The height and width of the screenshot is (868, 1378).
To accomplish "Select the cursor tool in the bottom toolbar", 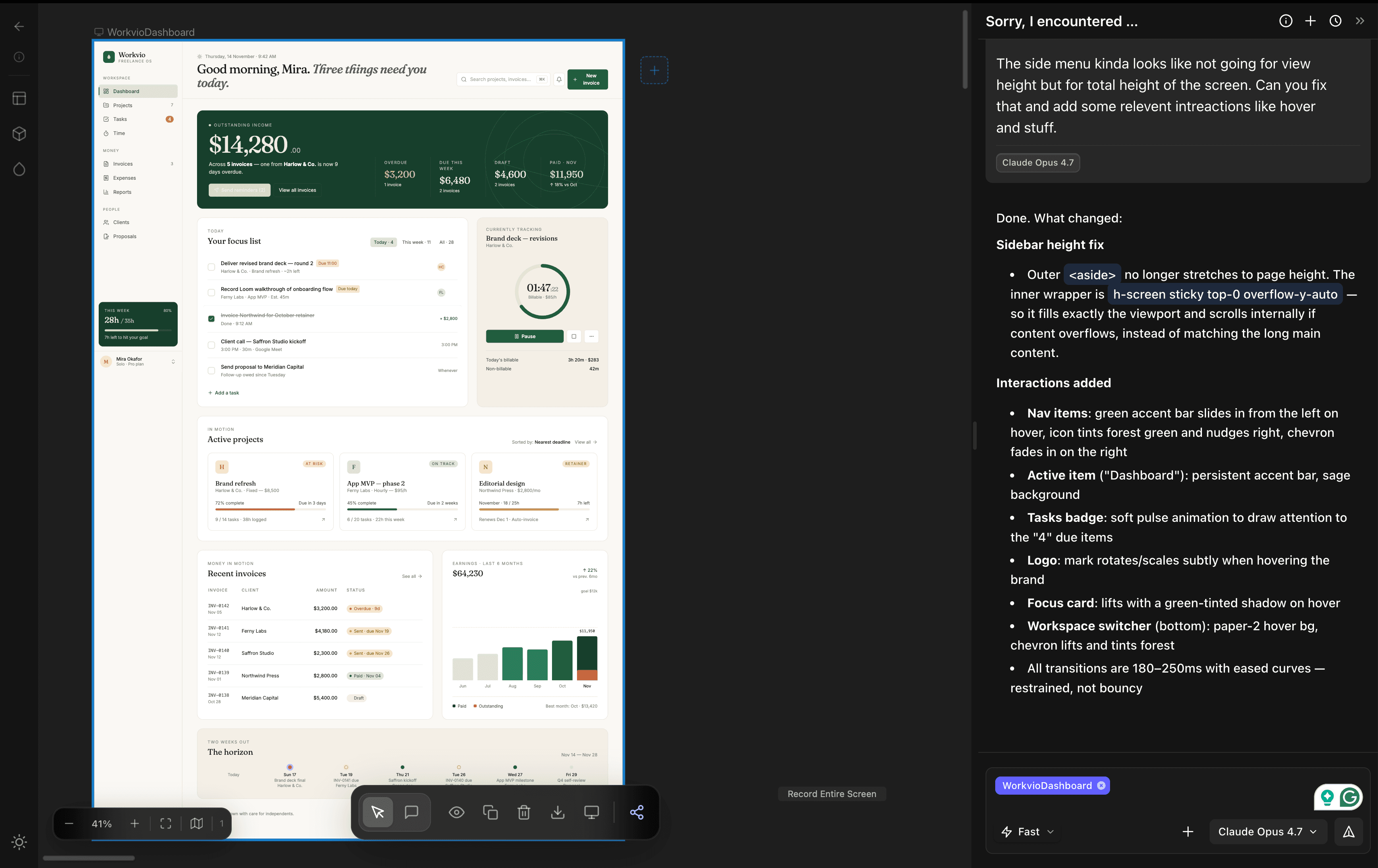I will [377, 812].
